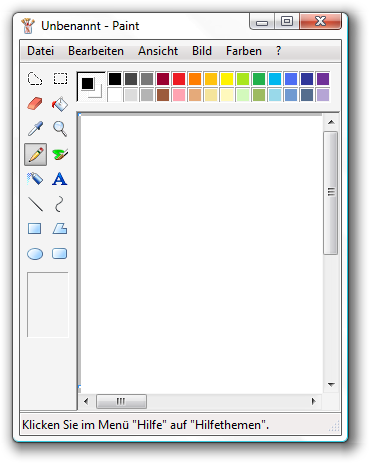Image resolution: width=370 pixels, height=464 pixels.
Task: Open the Bild menu
Action: tap(202, 51)
